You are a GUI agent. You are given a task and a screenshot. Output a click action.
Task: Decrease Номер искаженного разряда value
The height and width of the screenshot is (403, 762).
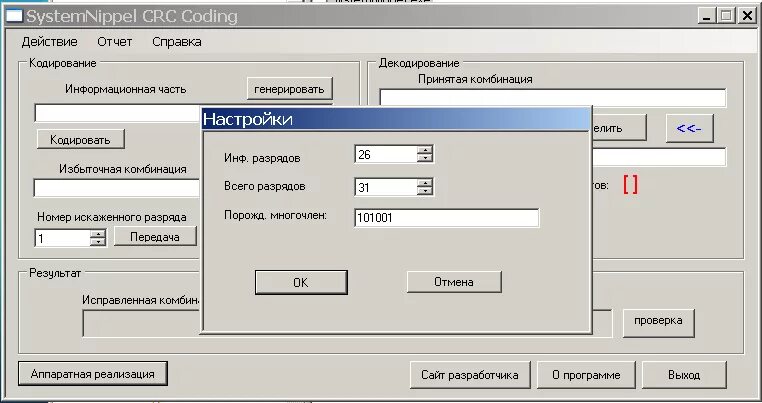click(x=98, y=242)
